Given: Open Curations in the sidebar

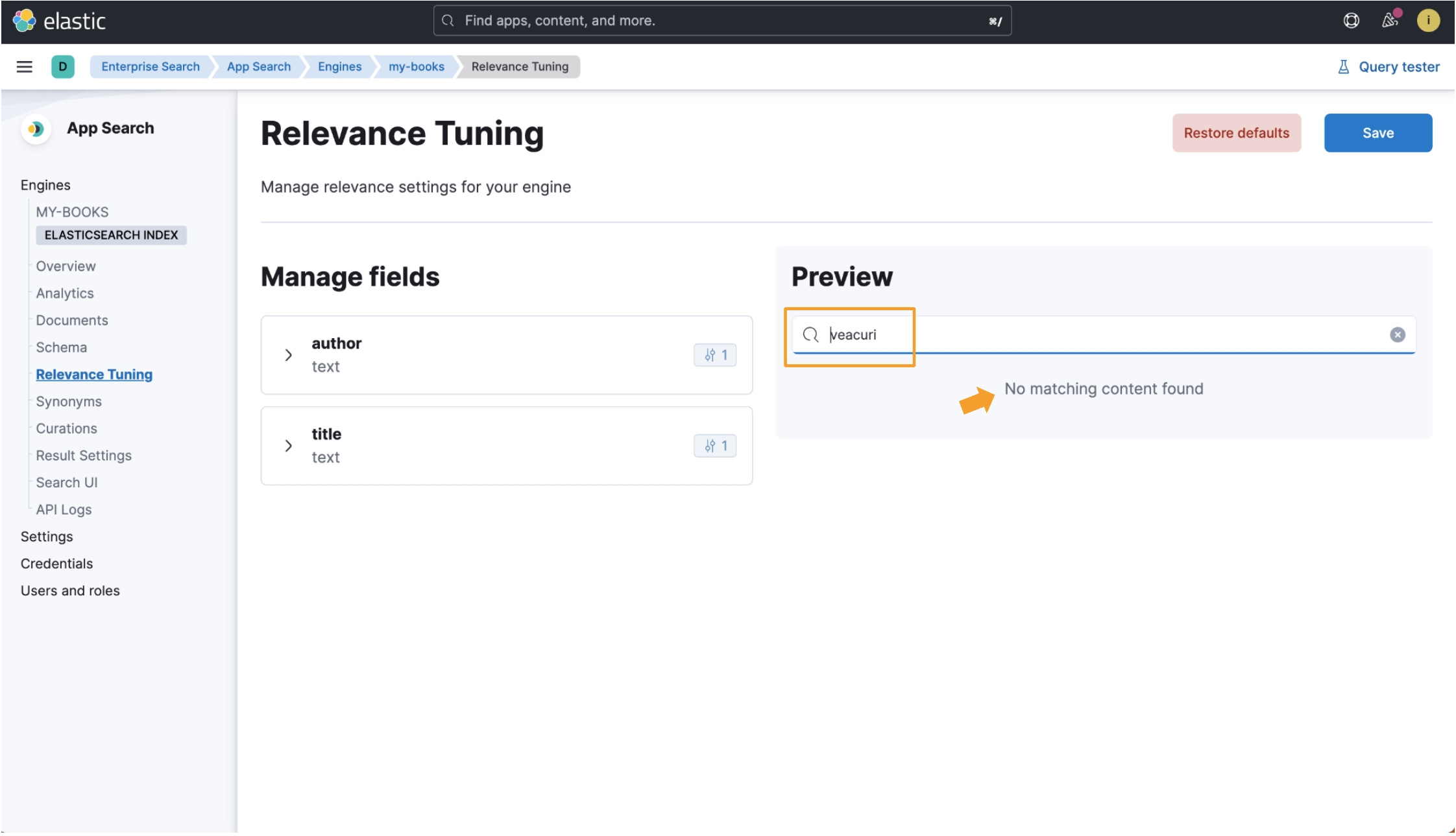Looking at the screenshot, I should (66, 428).
